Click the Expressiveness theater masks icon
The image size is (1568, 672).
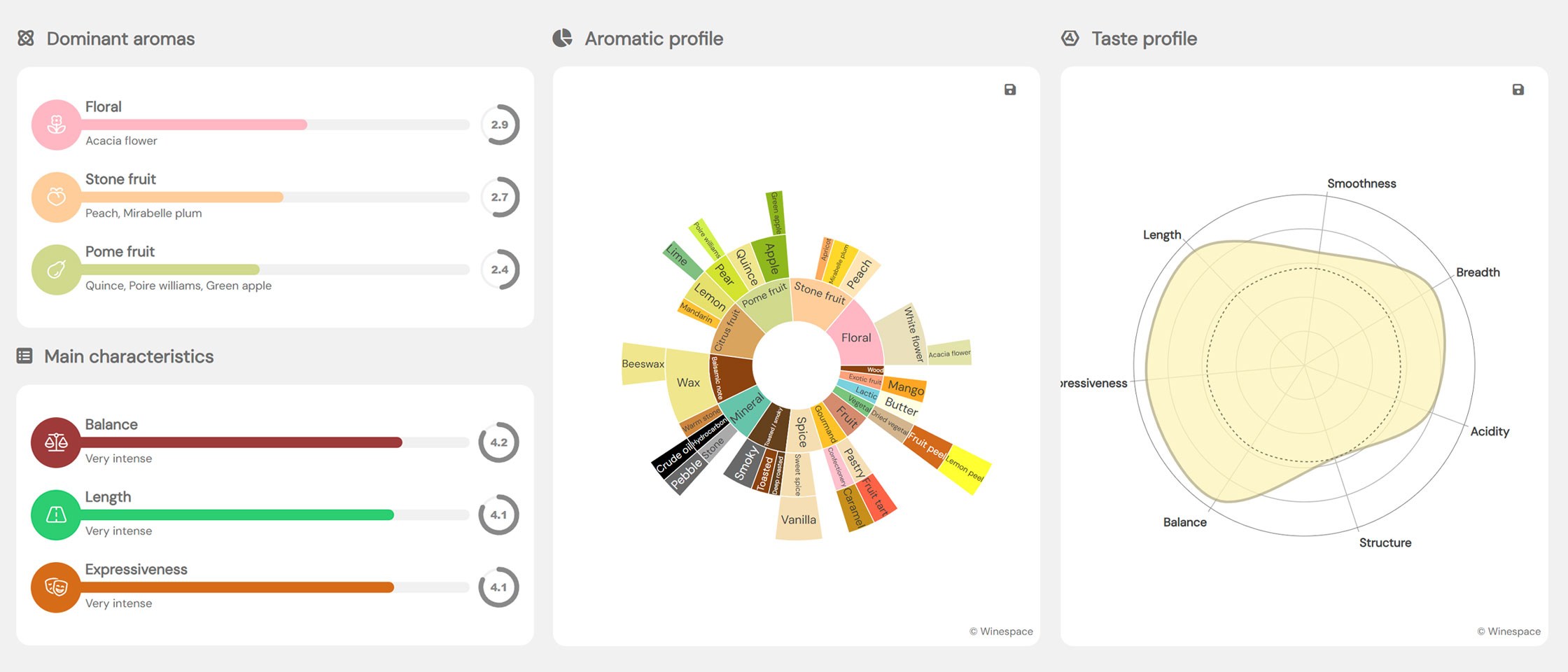[56, 587]
